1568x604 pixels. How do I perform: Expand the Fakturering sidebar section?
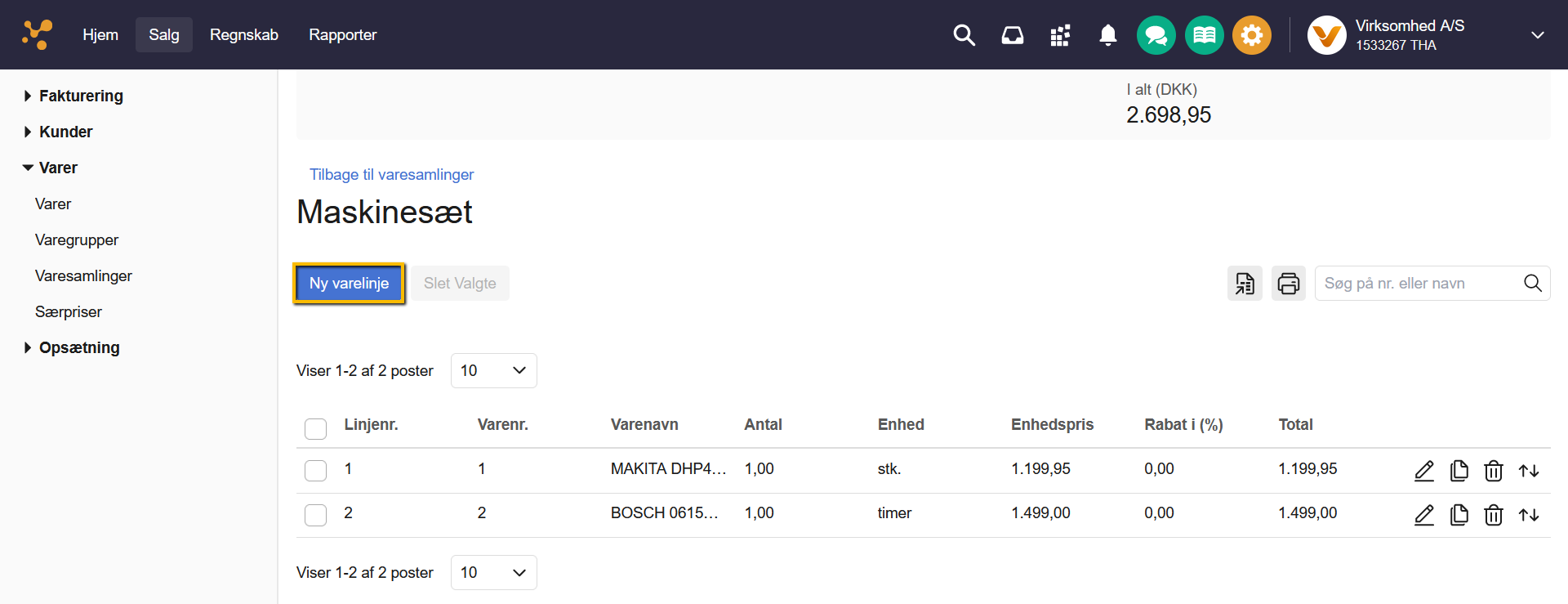pos(80,96)
